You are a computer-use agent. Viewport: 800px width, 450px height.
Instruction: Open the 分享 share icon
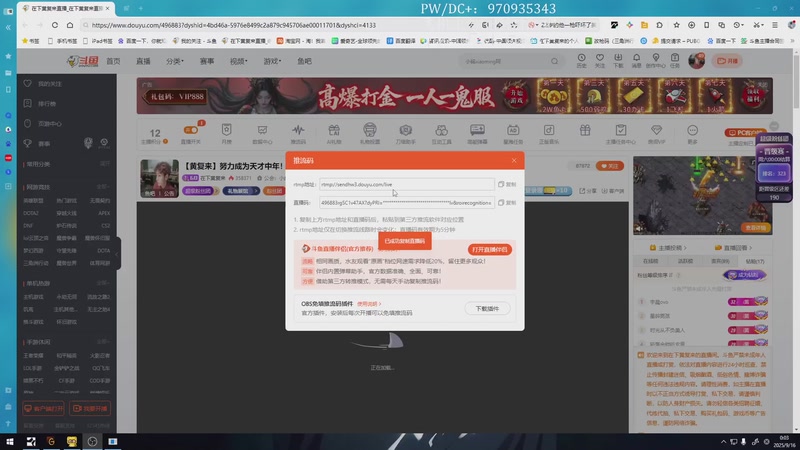point(587,191)
